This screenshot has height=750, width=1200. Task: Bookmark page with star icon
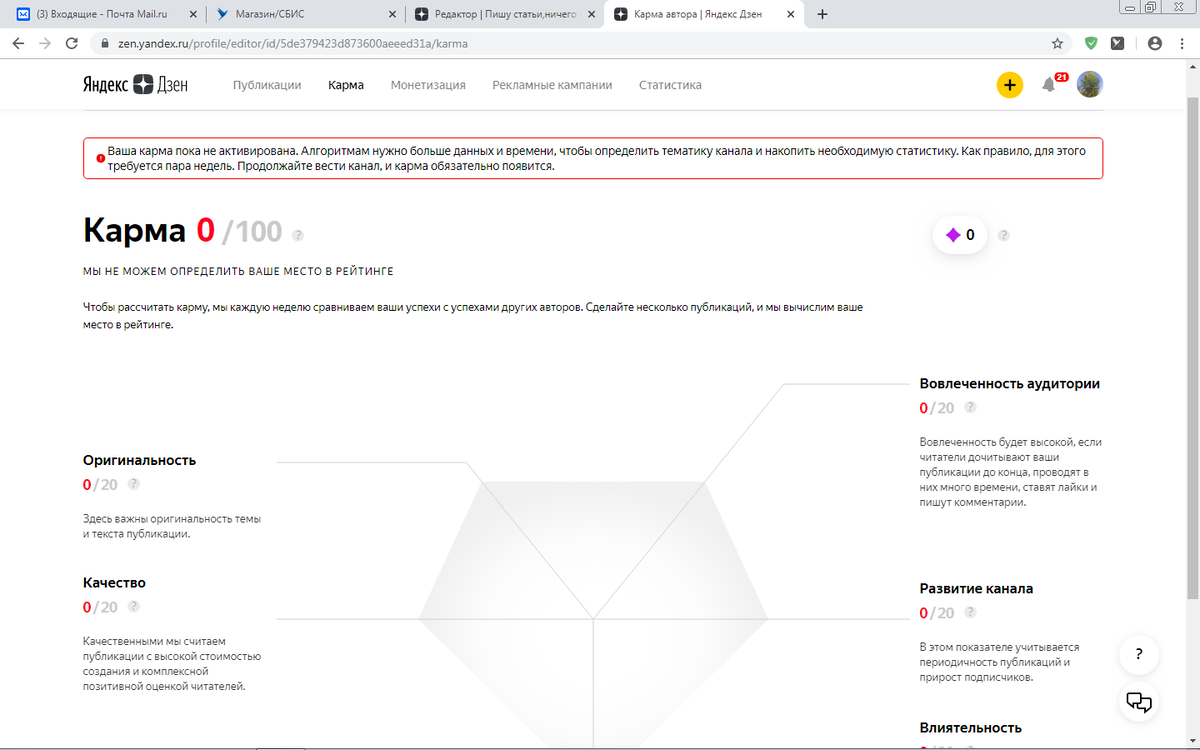click(x=1057, y=44)
